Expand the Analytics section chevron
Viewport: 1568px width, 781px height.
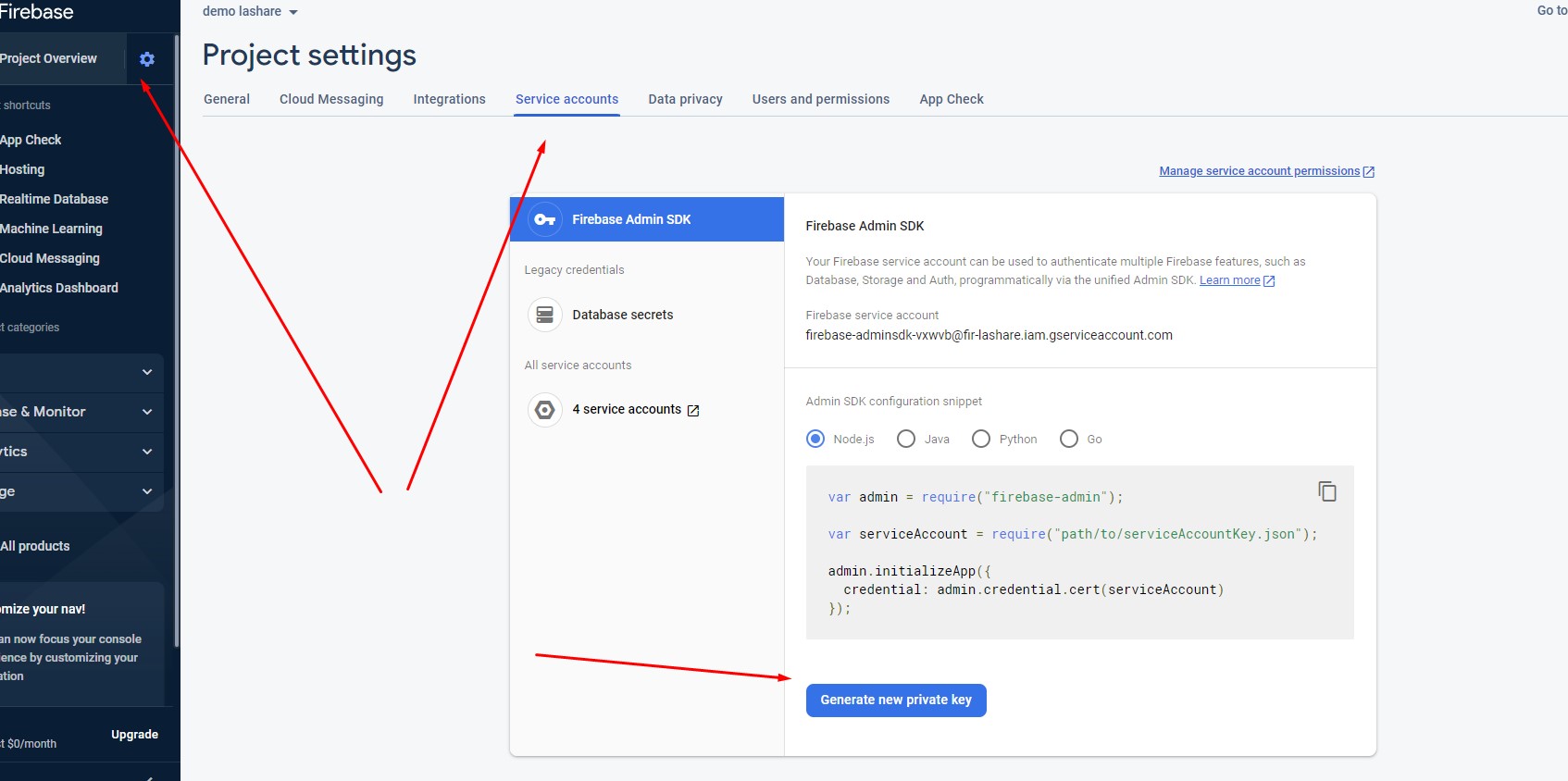[147, 452]
